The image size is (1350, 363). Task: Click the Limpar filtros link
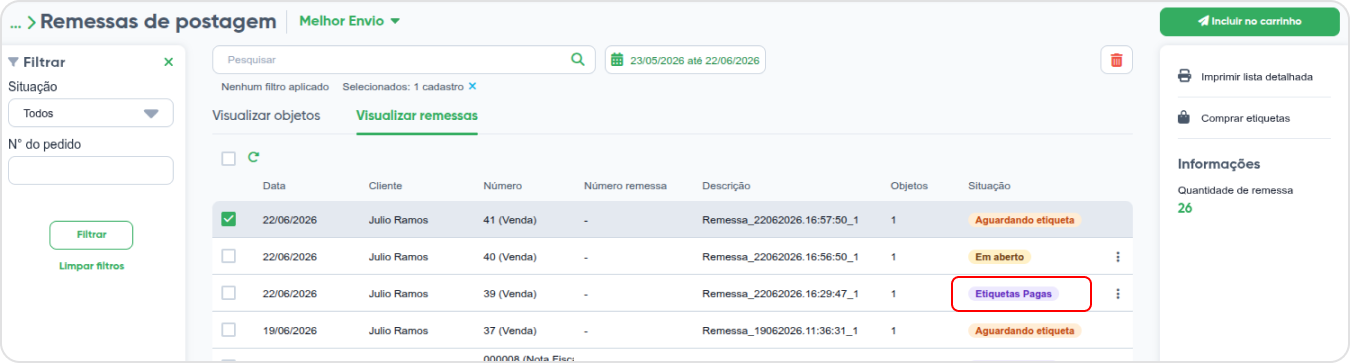[91, 266]
